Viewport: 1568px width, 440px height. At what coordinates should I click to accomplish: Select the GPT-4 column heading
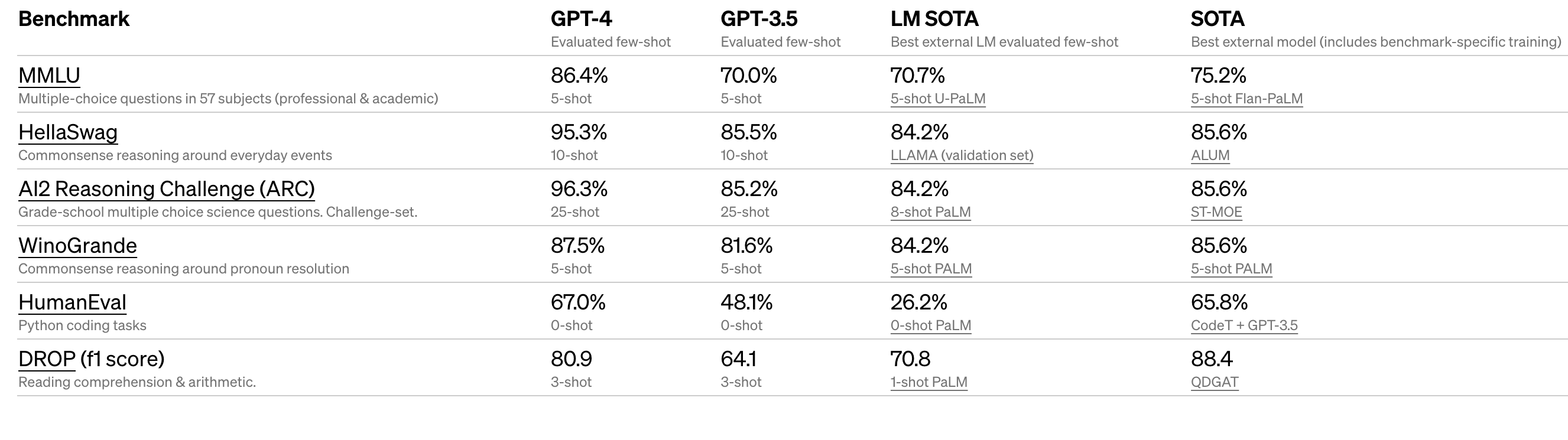tap(582, 19)
